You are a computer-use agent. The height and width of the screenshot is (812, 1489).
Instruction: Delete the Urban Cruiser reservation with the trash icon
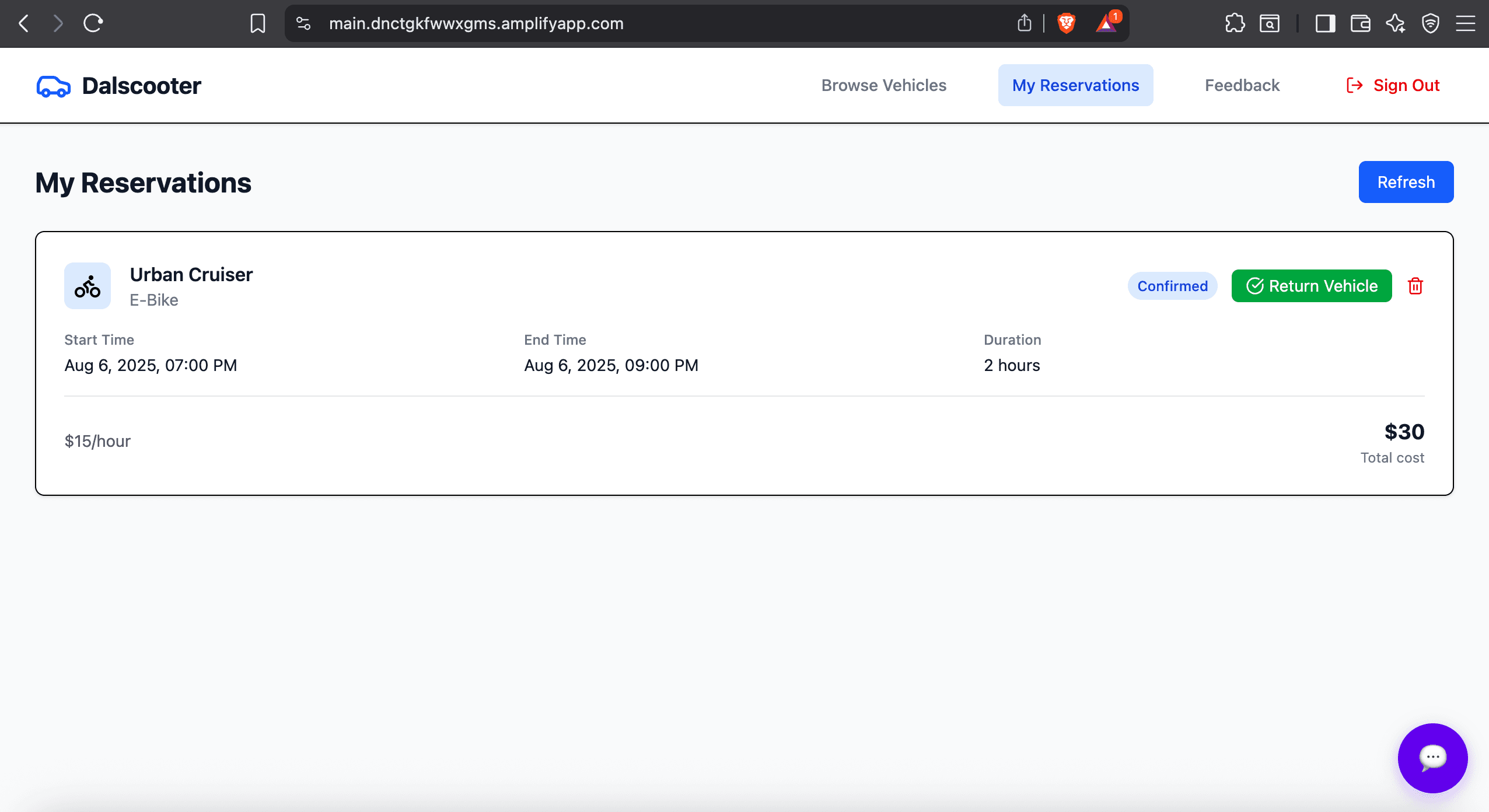(1415, 286)
